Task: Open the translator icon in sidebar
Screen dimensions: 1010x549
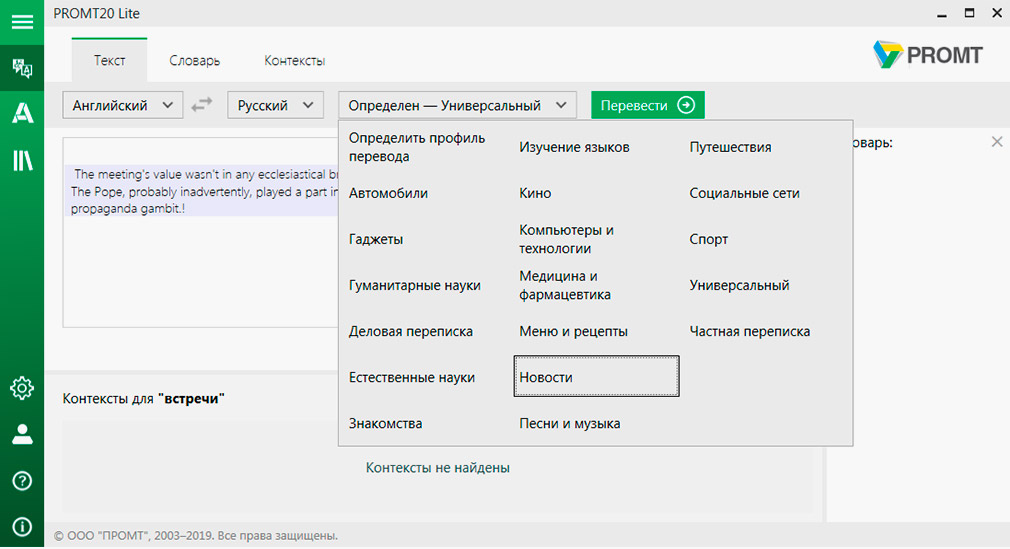Action: tap(22, 68)
